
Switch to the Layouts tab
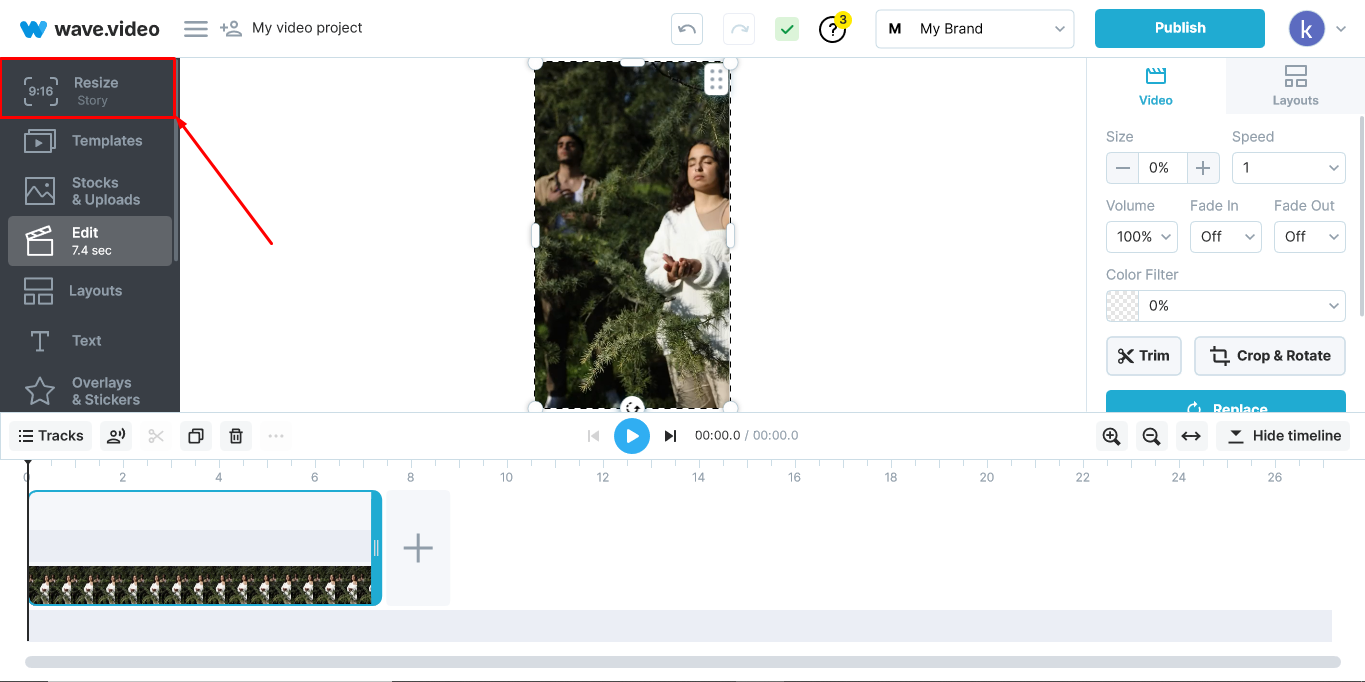click(x=1295, y=86)
